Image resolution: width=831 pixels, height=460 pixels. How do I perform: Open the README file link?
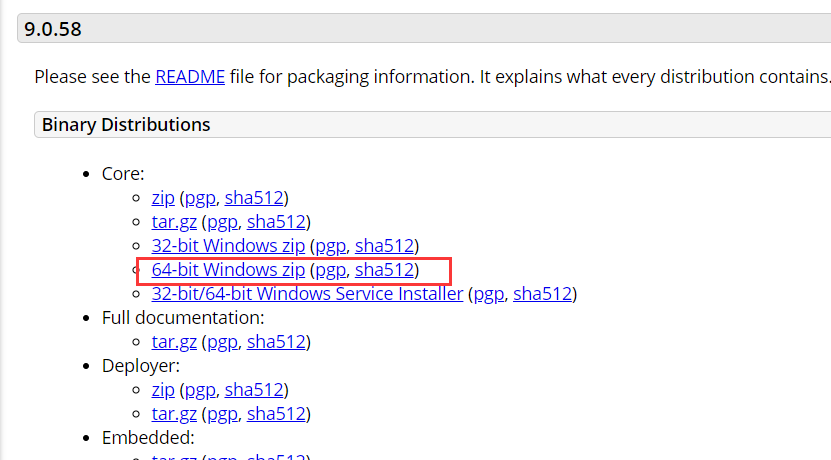190,76
